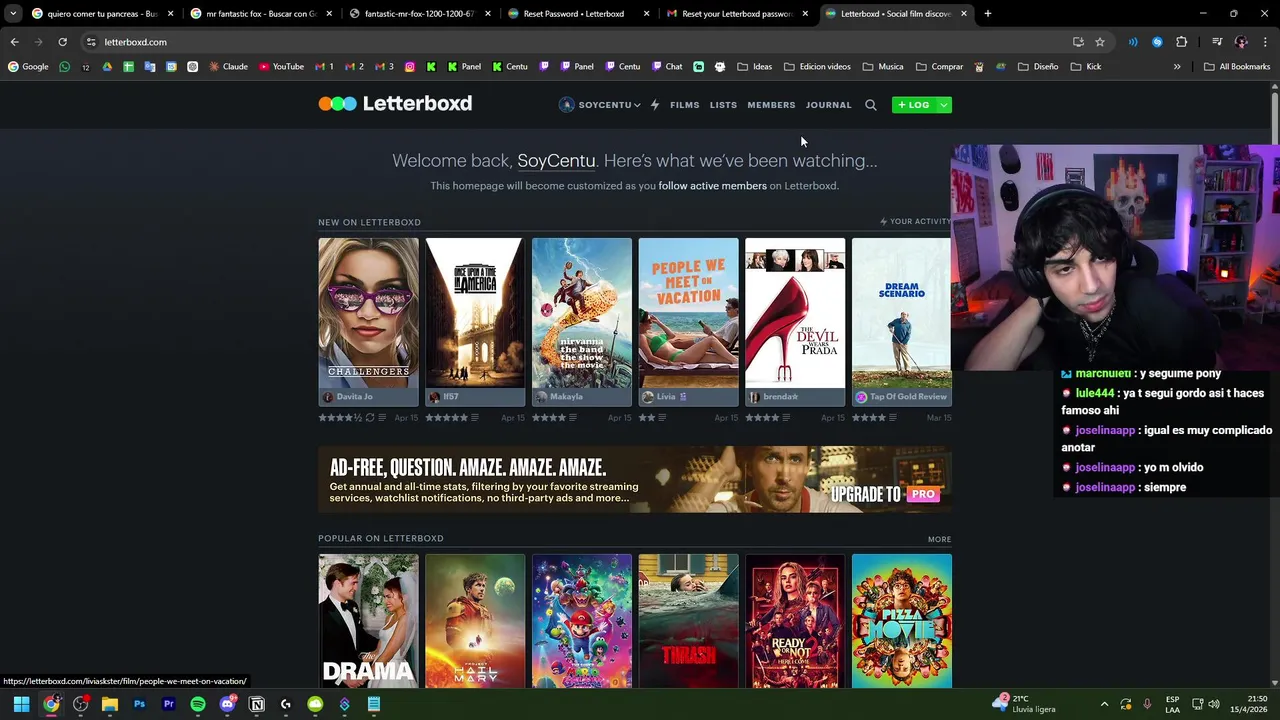
Task: Go to the Films section
Action: point(685,105)
